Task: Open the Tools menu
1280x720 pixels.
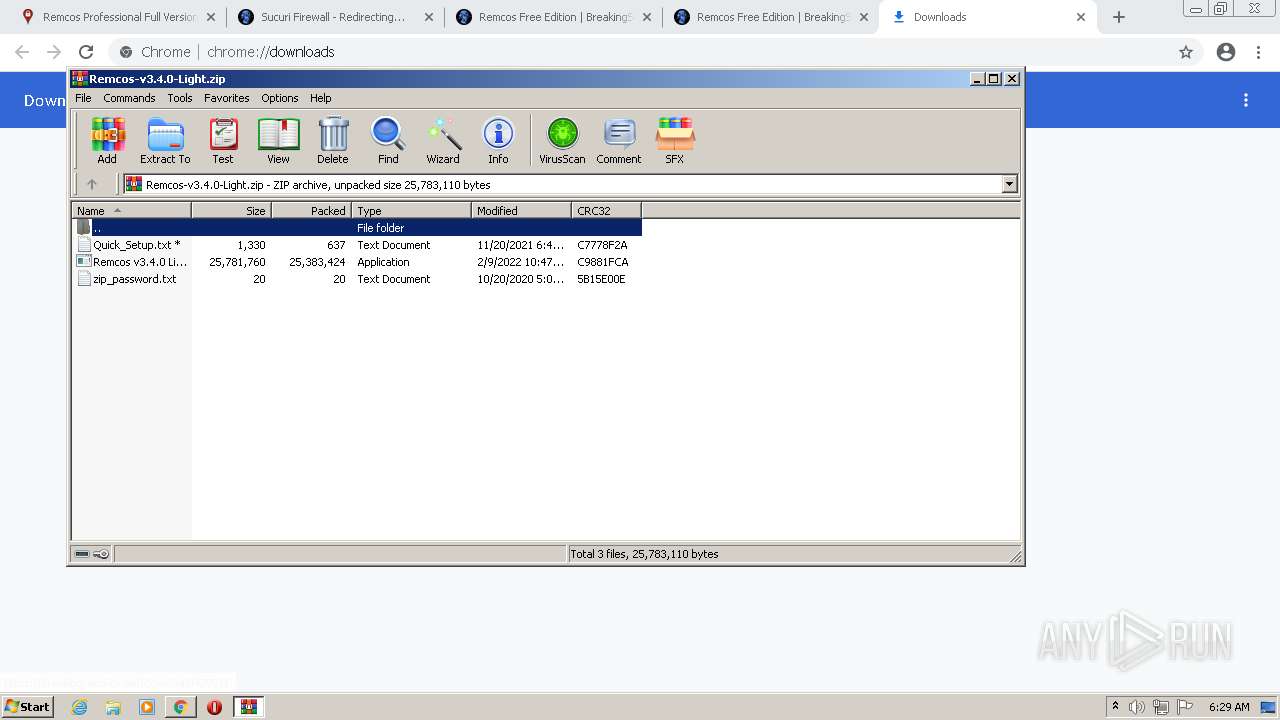Action: tap(180, 98)
